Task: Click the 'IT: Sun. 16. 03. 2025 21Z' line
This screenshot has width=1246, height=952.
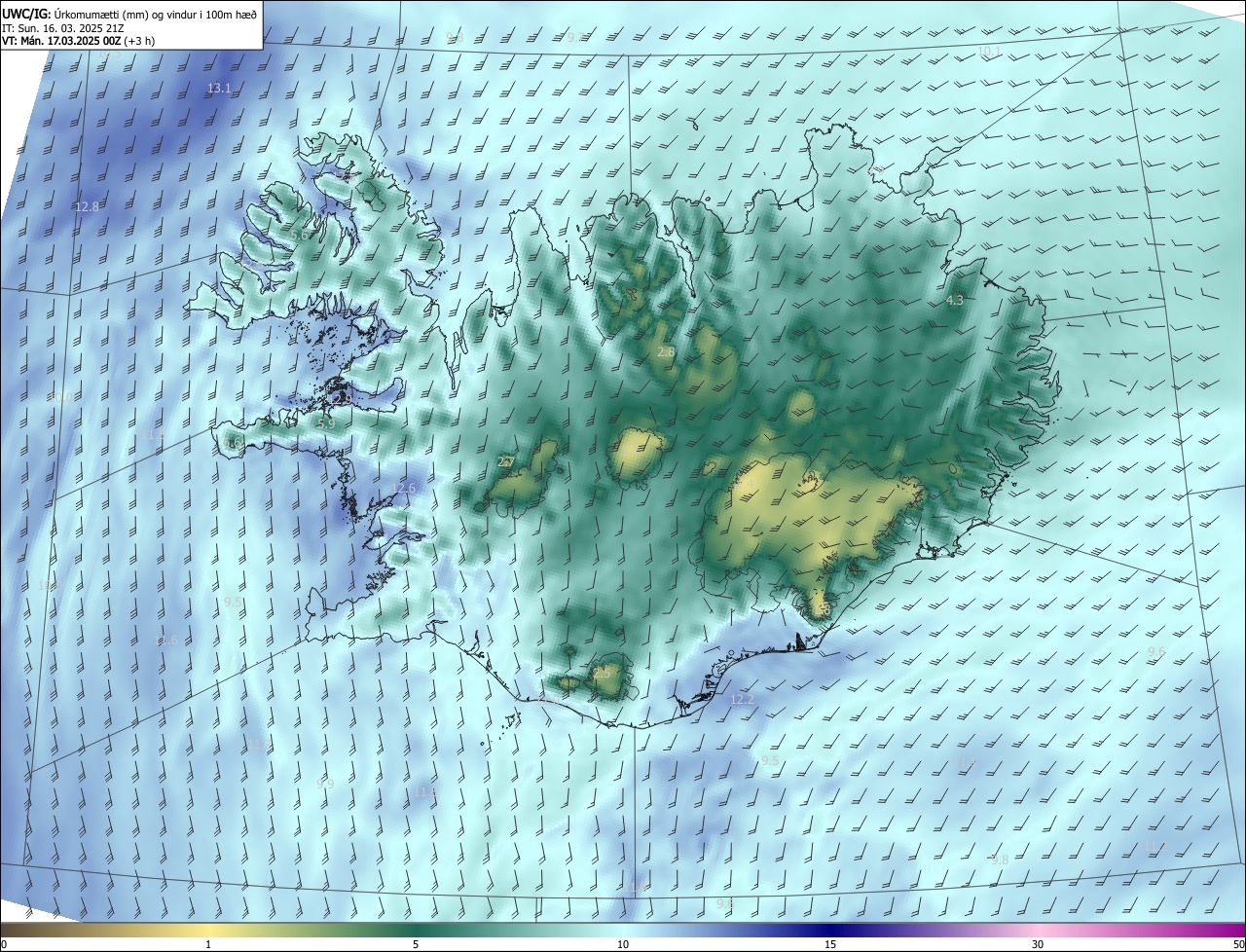Action: pos(62,27)
